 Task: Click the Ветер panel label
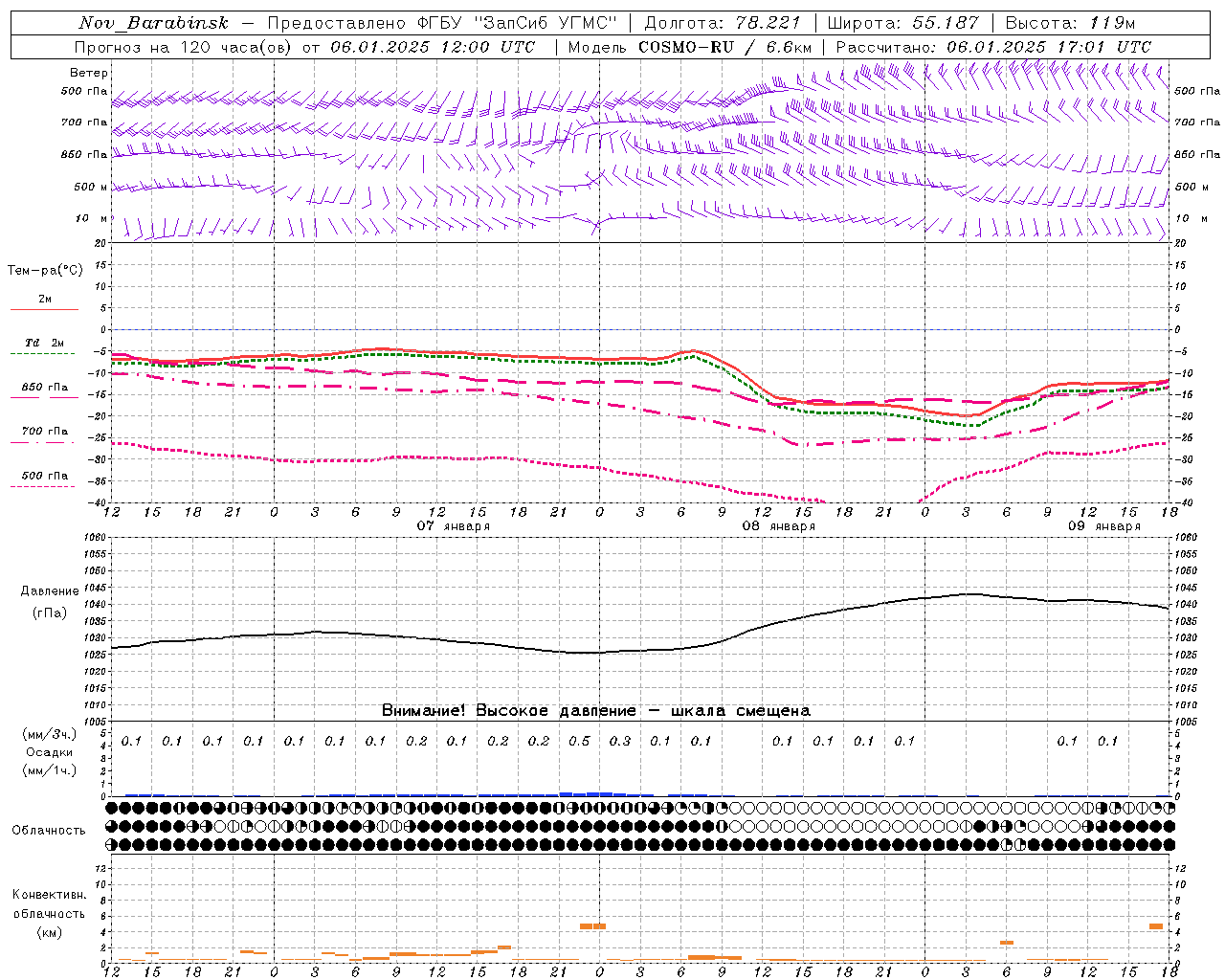pyautogui.click(x=89, y=73)
